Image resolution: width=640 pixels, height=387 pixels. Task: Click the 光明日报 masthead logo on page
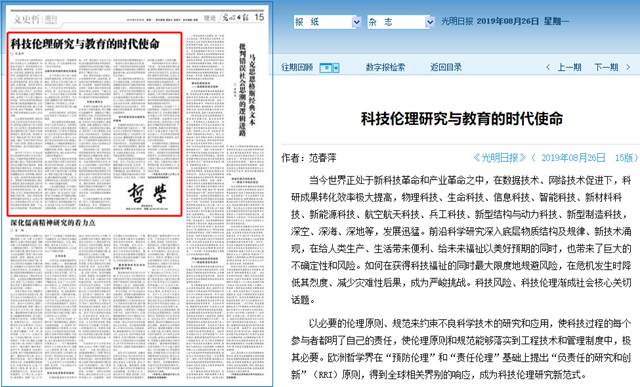click(235, 18)
